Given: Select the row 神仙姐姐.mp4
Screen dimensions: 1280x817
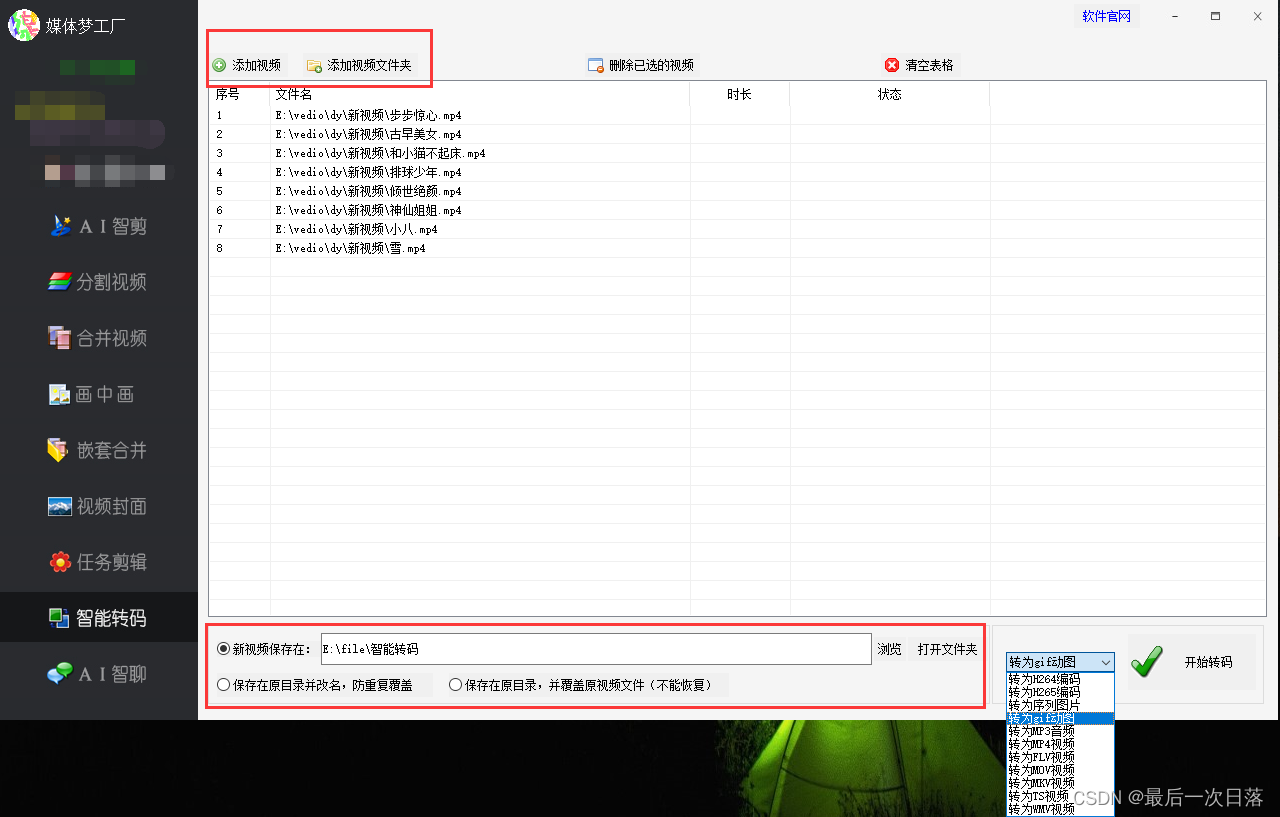Looking at the screenshot, I should 737,210.
